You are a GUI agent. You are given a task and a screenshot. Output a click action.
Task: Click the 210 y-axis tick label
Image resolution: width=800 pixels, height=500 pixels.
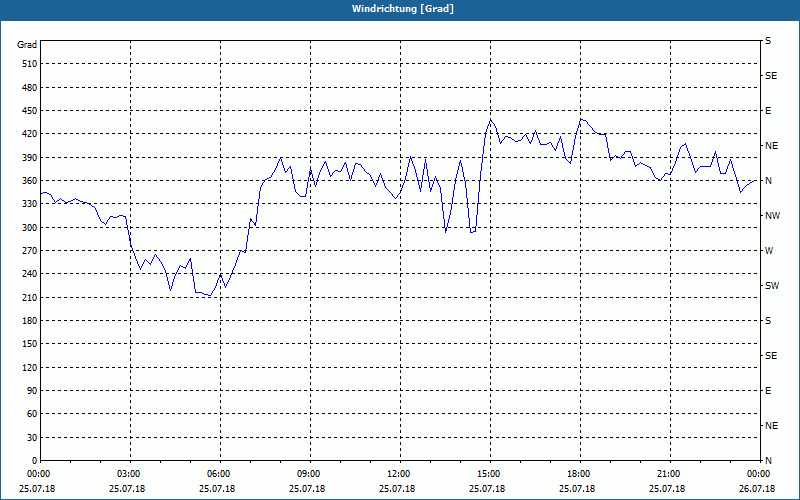(x=30, y=297)
